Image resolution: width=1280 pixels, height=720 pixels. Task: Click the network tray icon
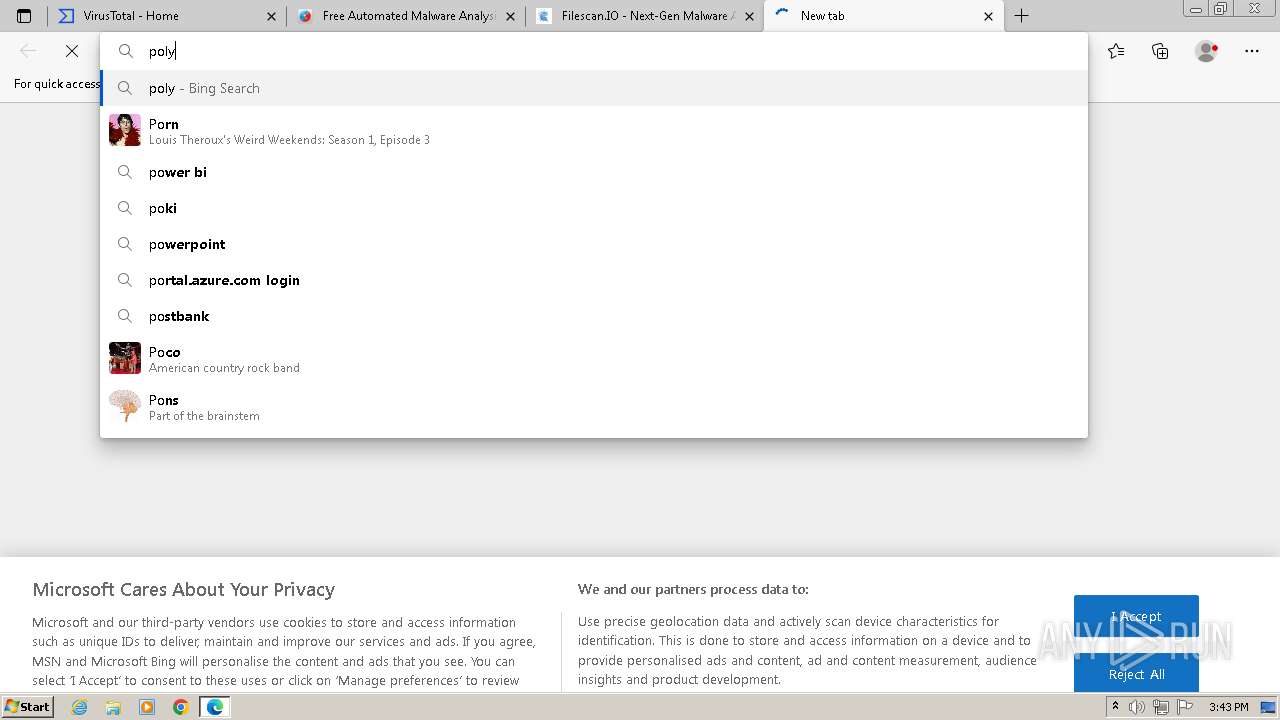click(x=1161, y=707)
